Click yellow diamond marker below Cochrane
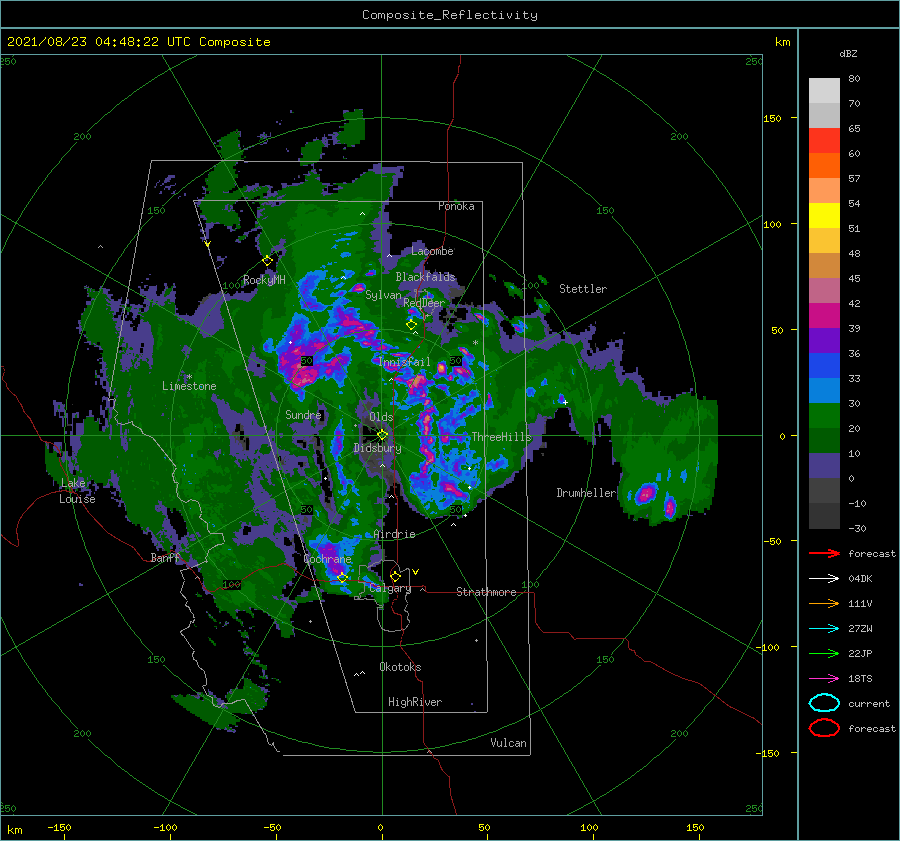 point(342,577)
